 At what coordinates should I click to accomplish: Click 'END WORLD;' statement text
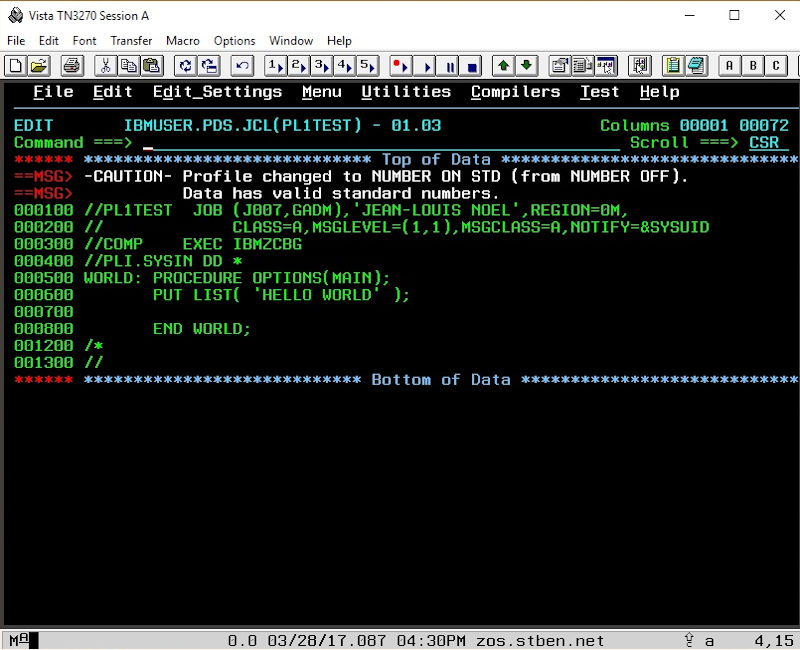(202, 329)
